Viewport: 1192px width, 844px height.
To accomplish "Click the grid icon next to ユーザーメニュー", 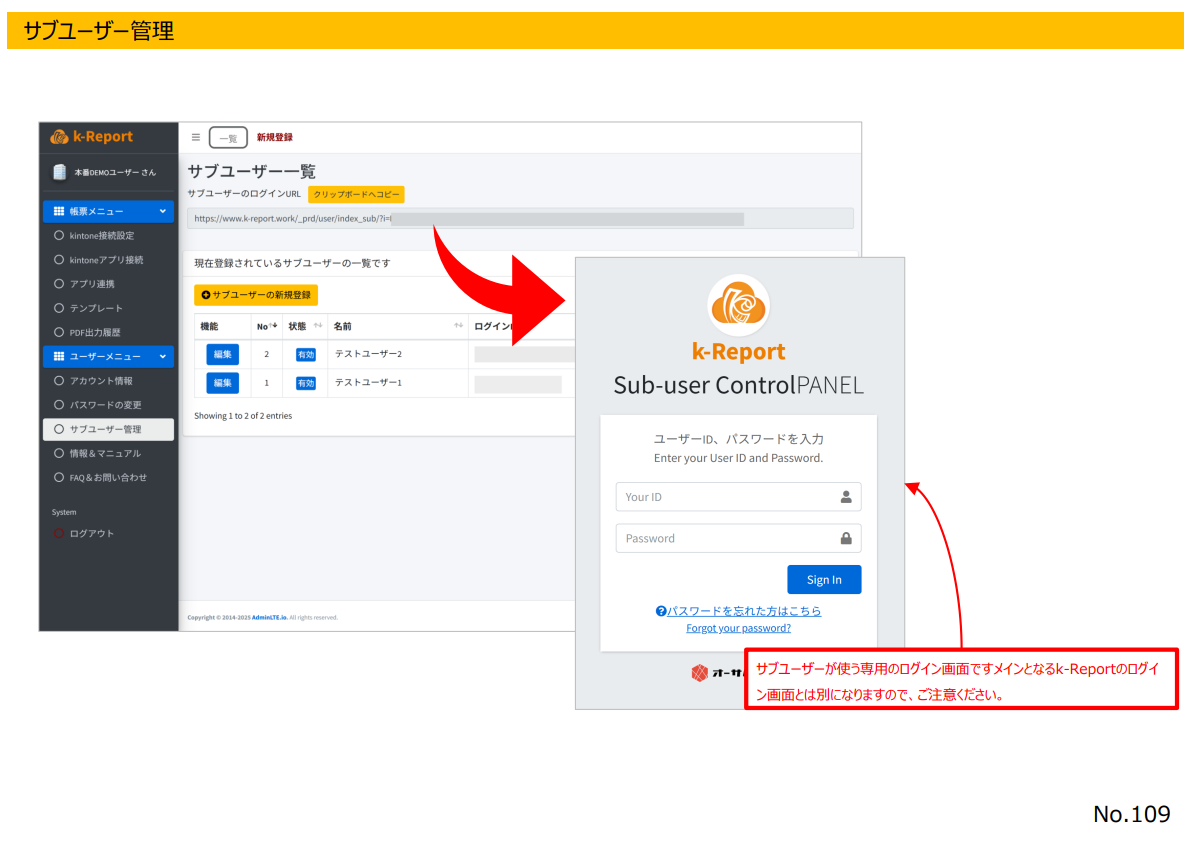I will pos(59,357).
